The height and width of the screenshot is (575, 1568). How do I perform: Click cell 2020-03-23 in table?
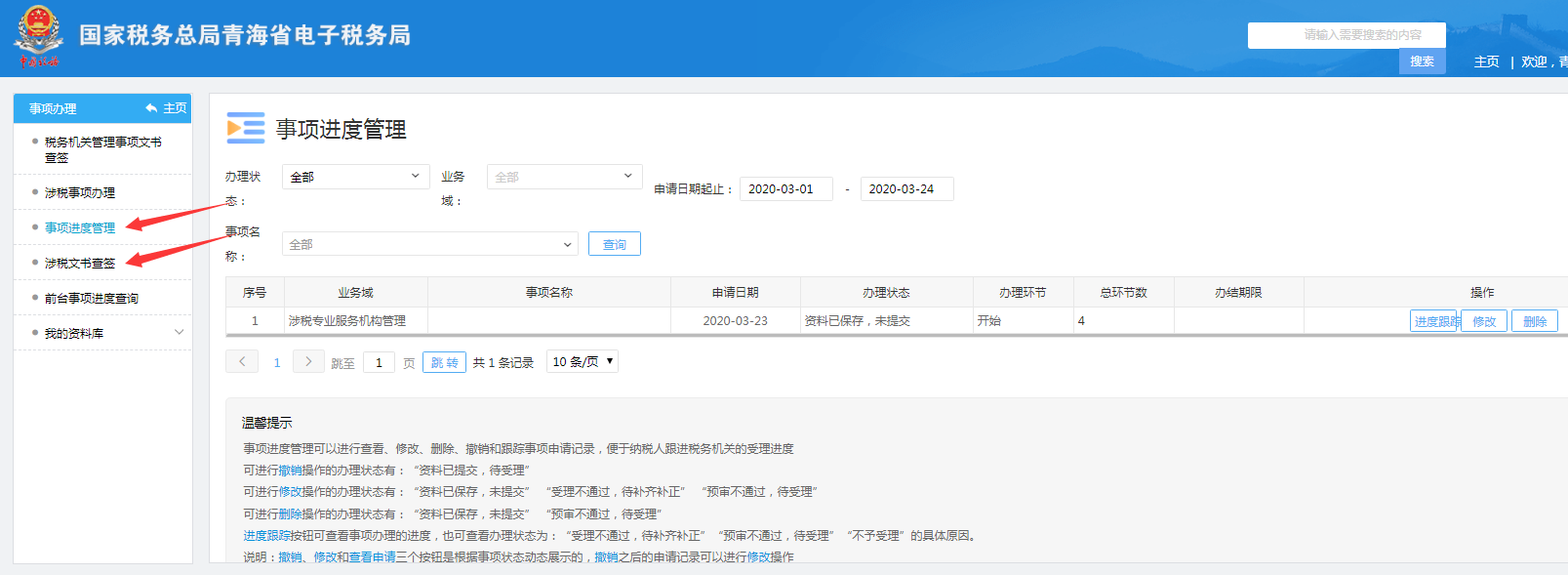(x=736, y=321)
